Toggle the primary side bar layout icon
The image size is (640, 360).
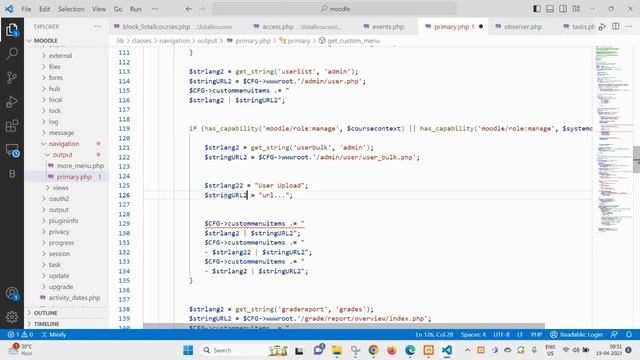(x=537, y=9)
